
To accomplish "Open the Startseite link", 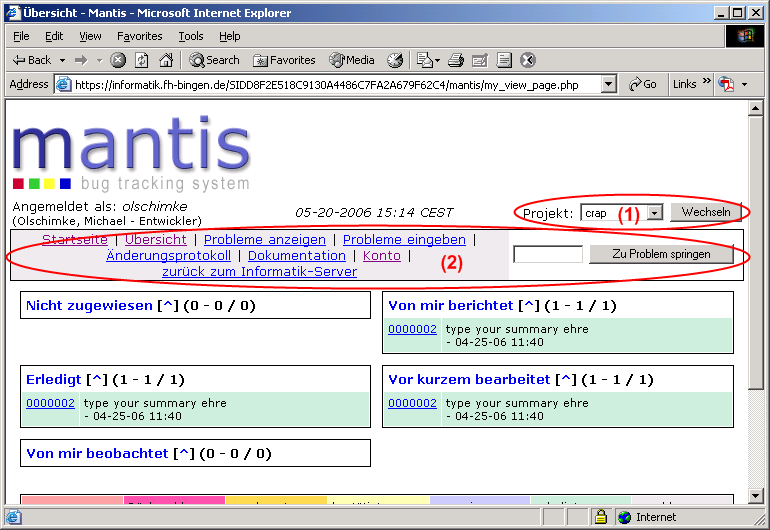I will (75, 240).
